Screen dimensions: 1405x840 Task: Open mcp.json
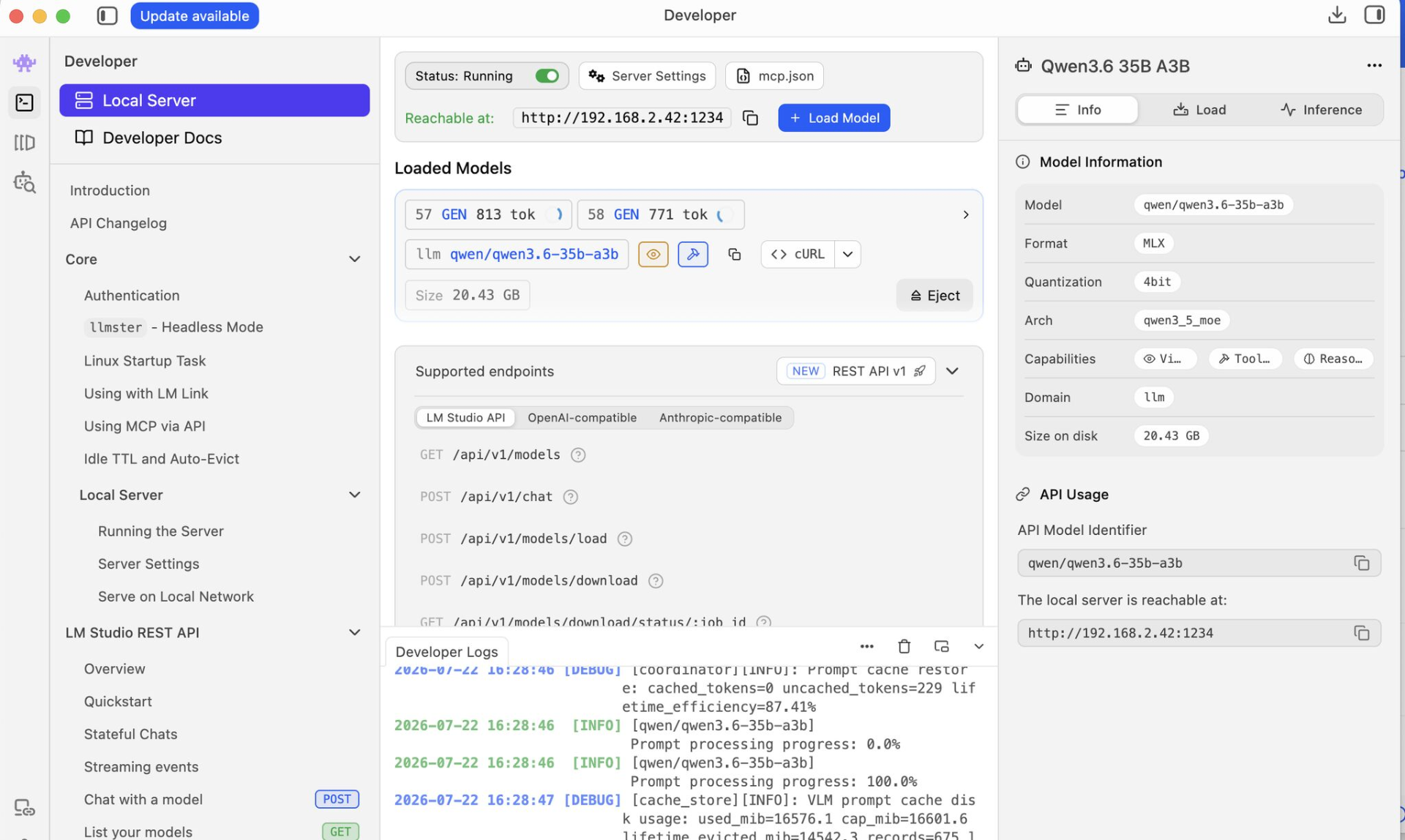coord(774,76)
